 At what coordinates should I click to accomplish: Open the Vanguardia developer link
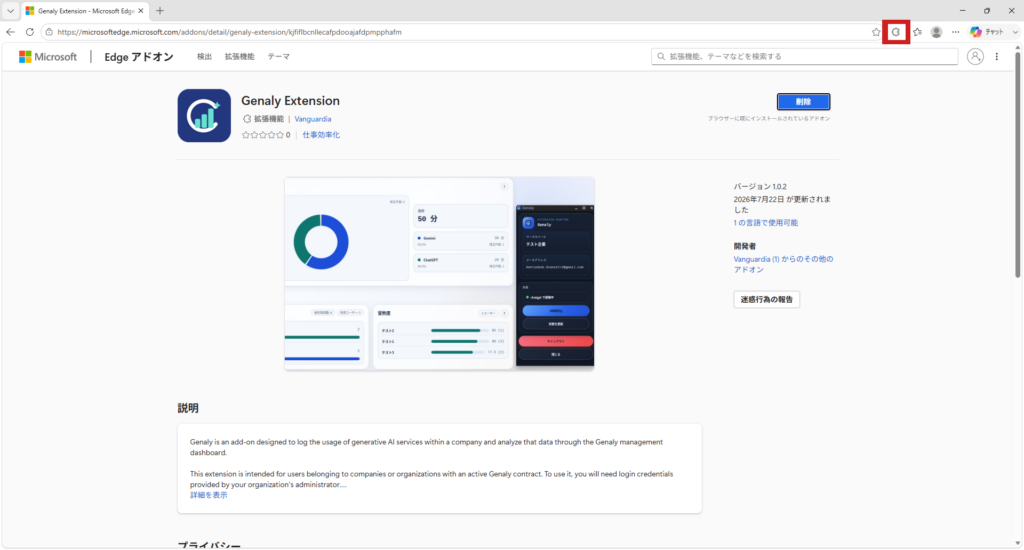click(313, 119)
